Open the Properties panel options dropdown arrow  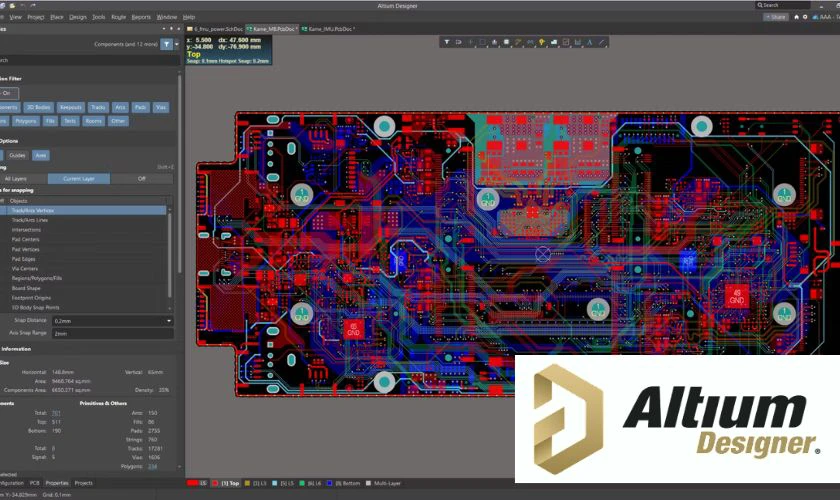(x=164, y=28)
